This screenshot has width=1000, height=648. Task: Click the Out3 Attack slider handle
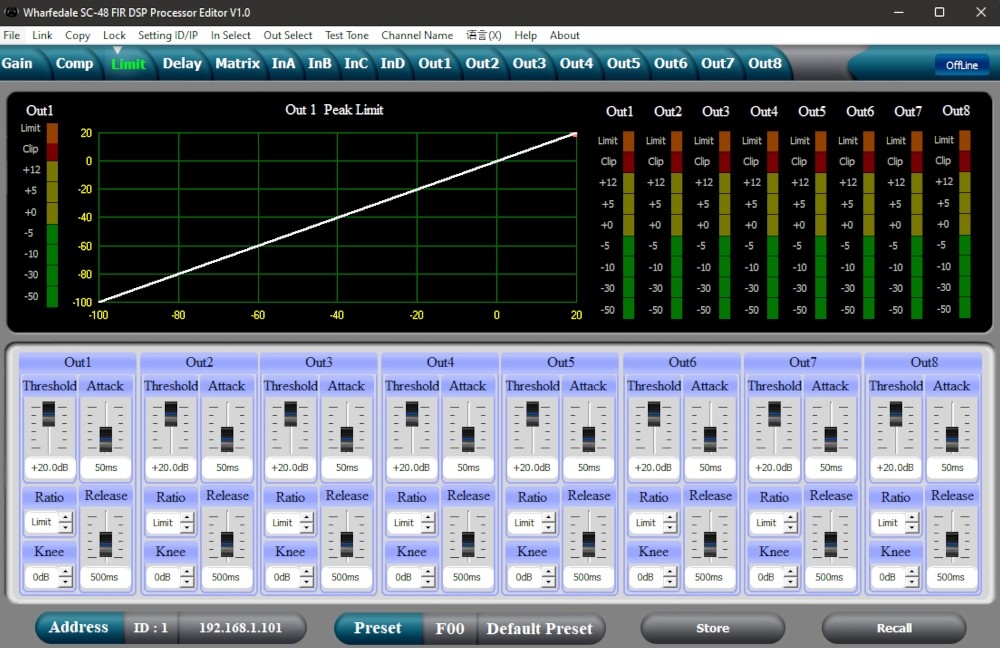(x=347, y=439)
